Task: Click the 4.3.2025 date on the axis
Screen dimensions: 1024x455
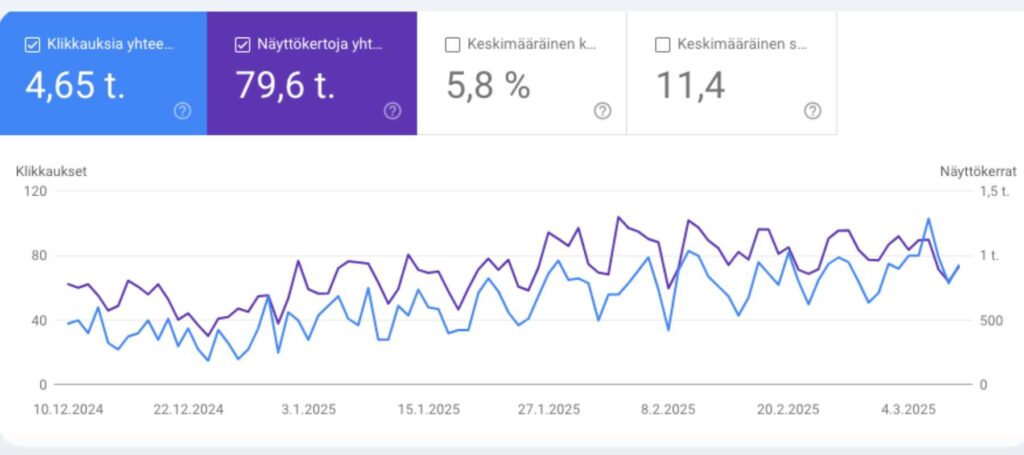Action: (908, 409)
